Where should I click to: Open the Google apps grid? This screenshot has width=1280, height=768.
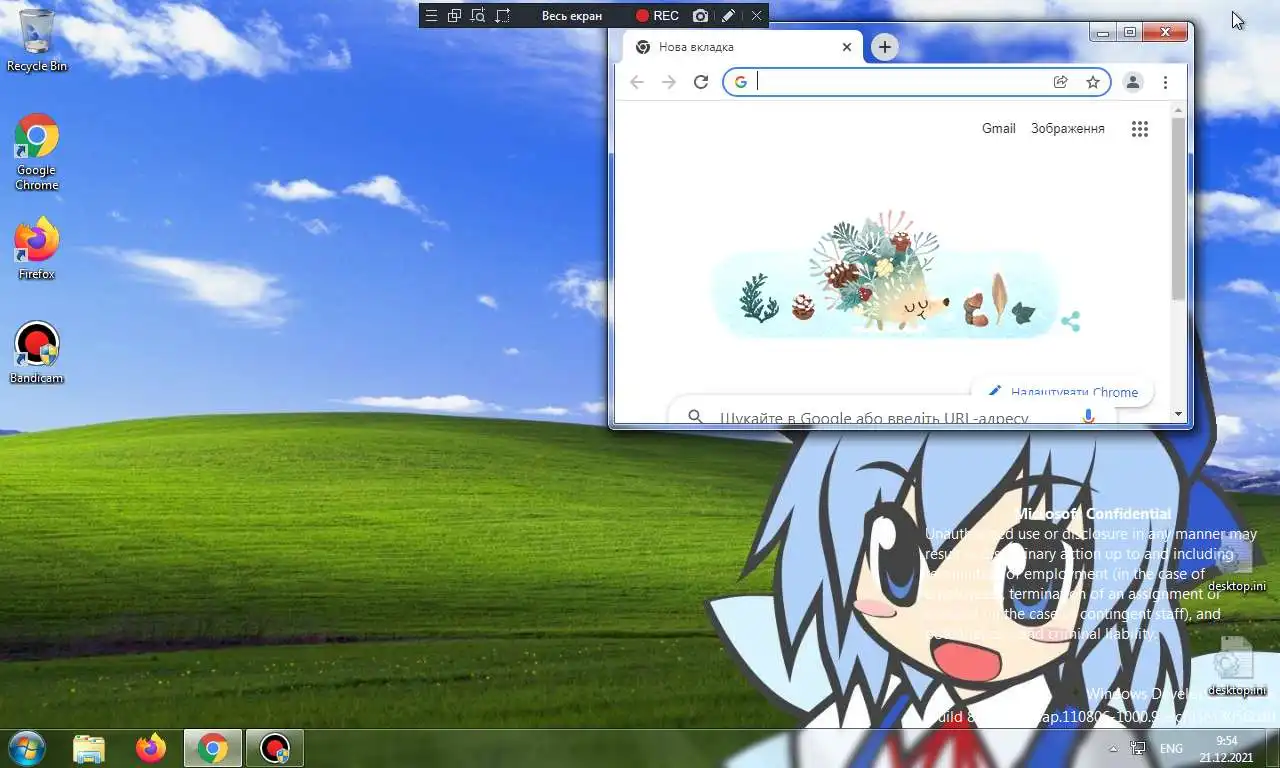click(1139, 128)
